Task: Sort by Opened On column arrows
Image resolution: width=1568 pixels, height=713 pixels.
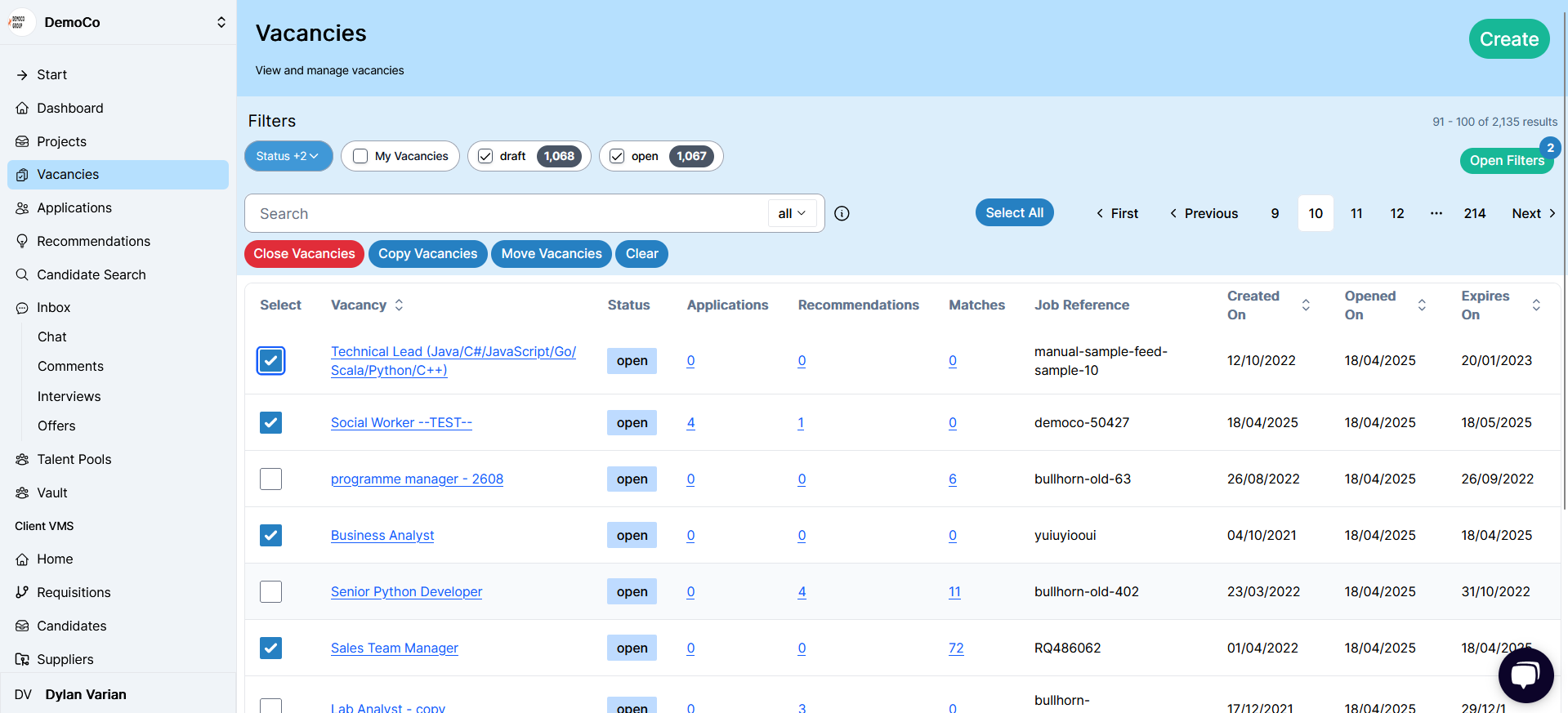Action: pyautogui.click(x=1422, y=305)
